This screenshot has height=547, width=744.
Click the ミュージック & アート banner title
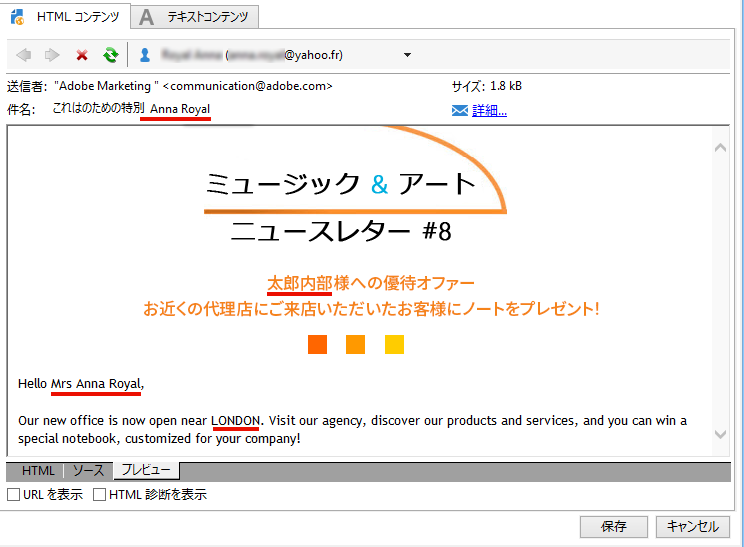coord(340,184)
